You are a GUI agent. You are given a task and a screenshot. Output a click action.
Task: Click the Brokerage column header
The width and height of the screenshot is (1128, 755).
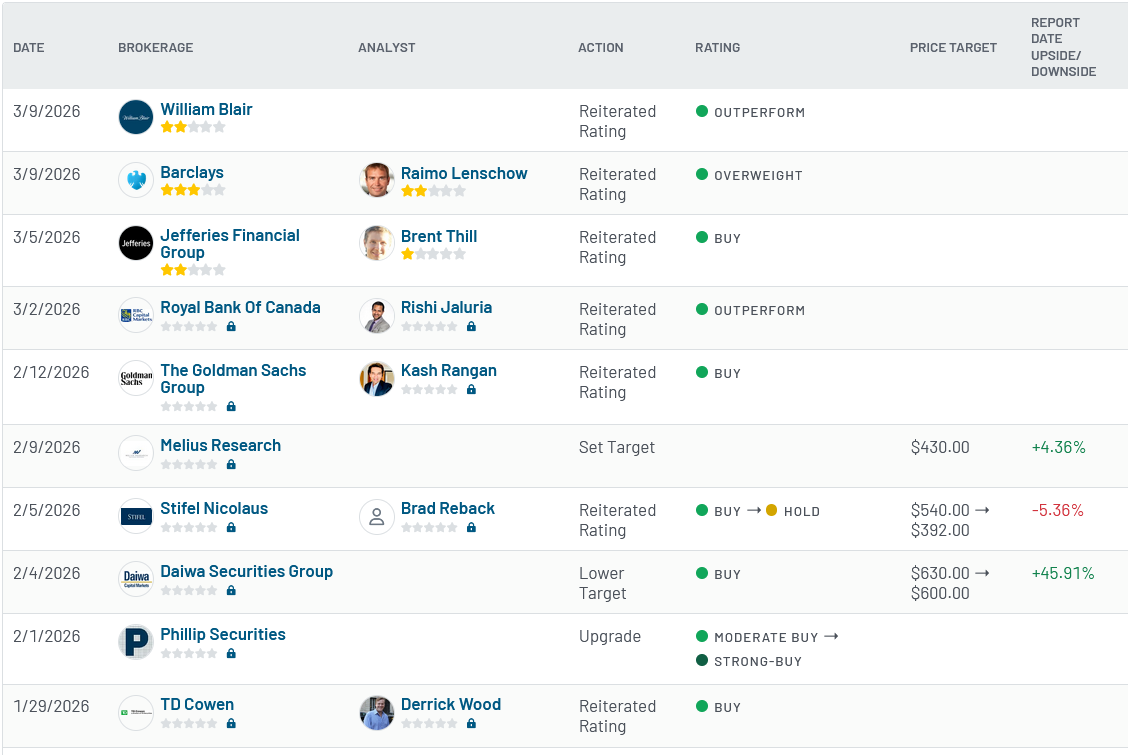click(x=155, y=47)
